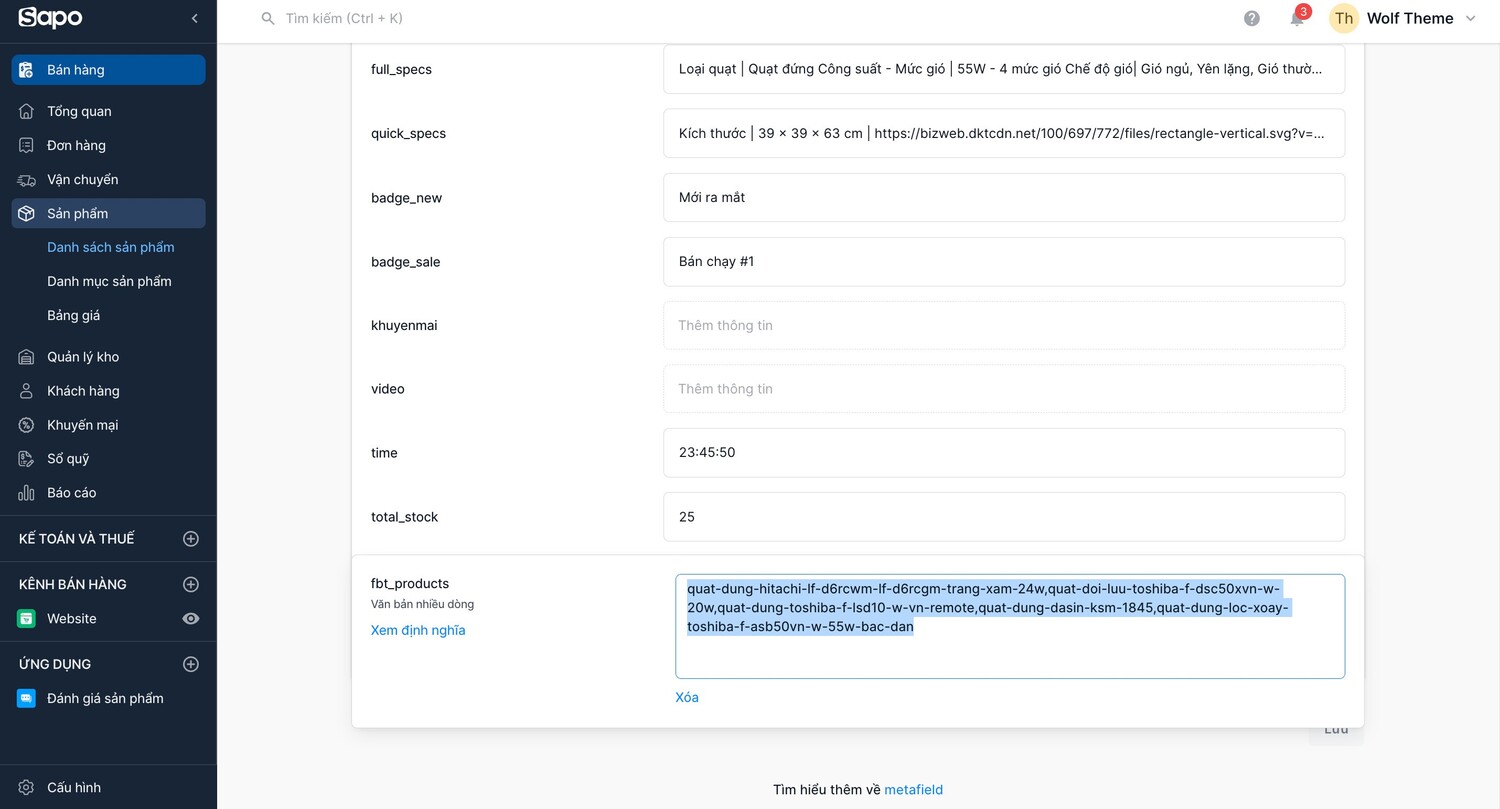Click the Tổng quan home icon
The height and width of the screenshot is (809, 1500).
(27, 111)
